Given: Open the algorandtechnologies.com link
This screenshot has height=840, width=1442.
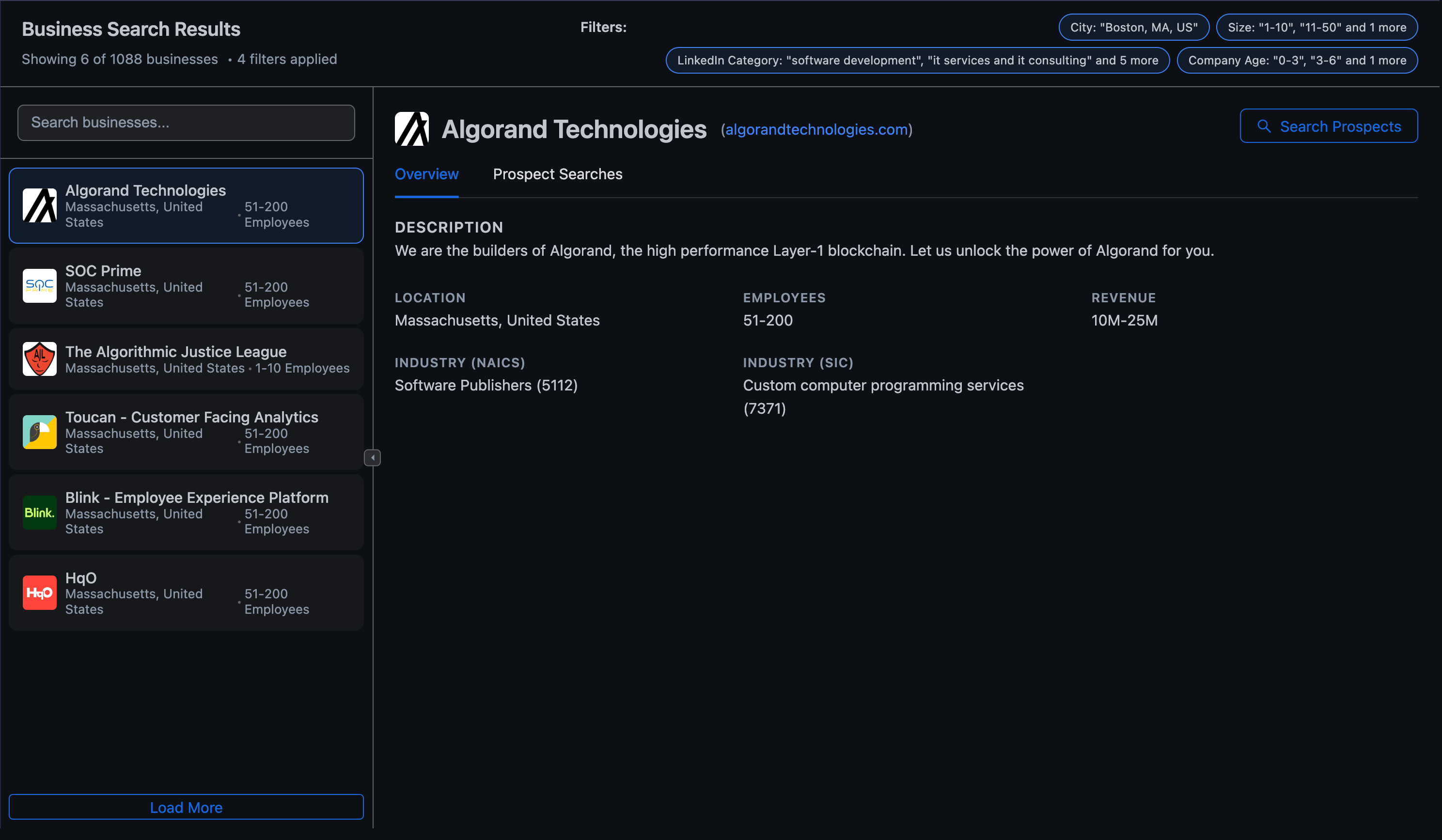Looking at the screenshot, I should coord(816,129).
